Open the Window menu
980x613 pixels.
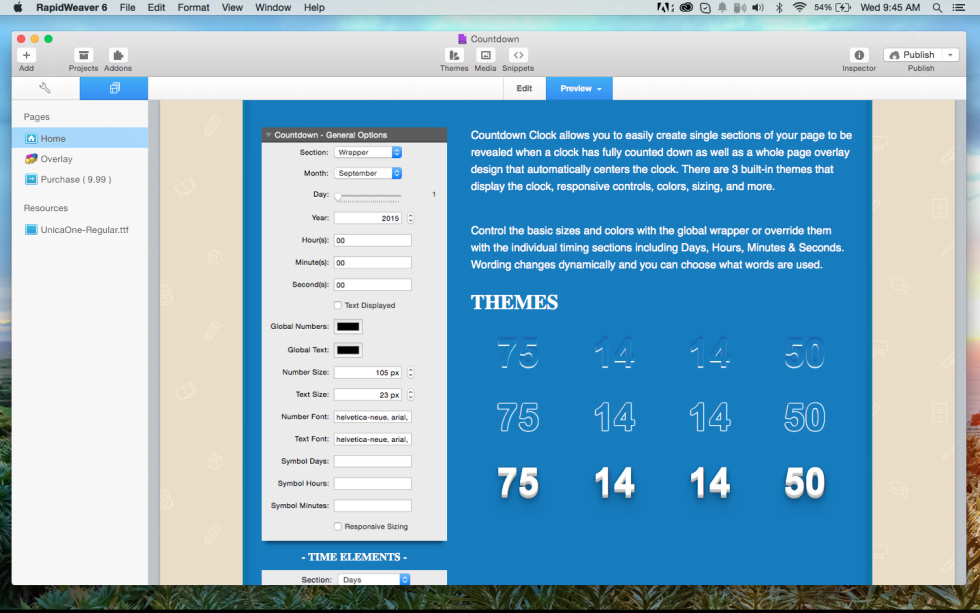272,7
